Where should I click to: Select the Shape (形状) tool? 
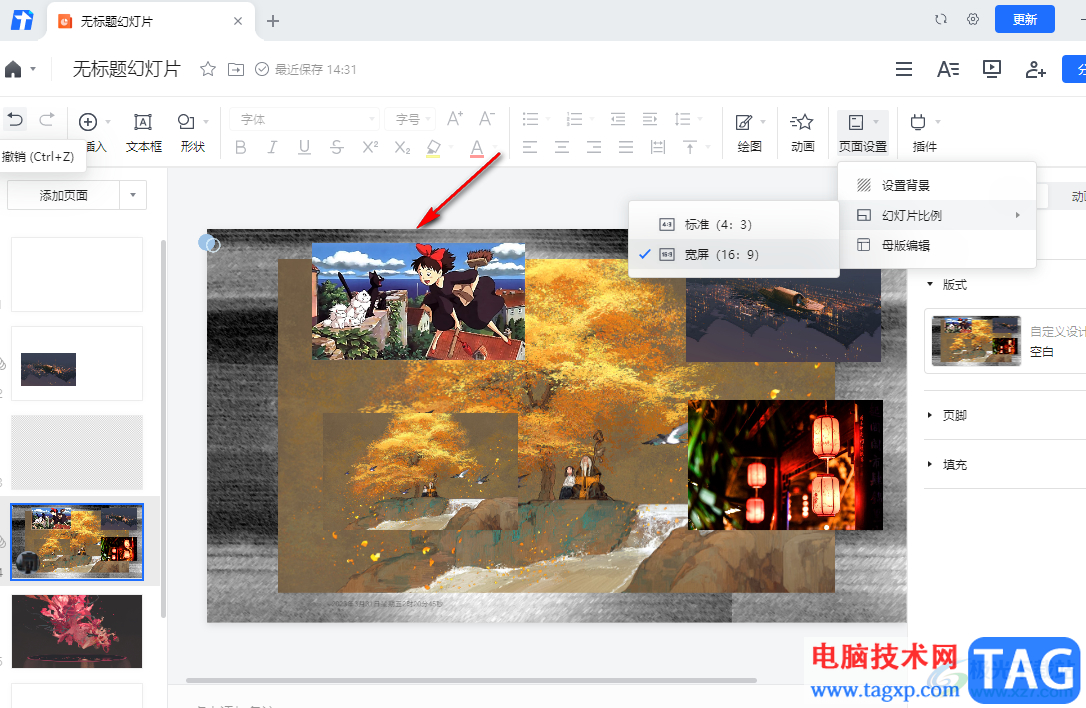click(193, 132)
